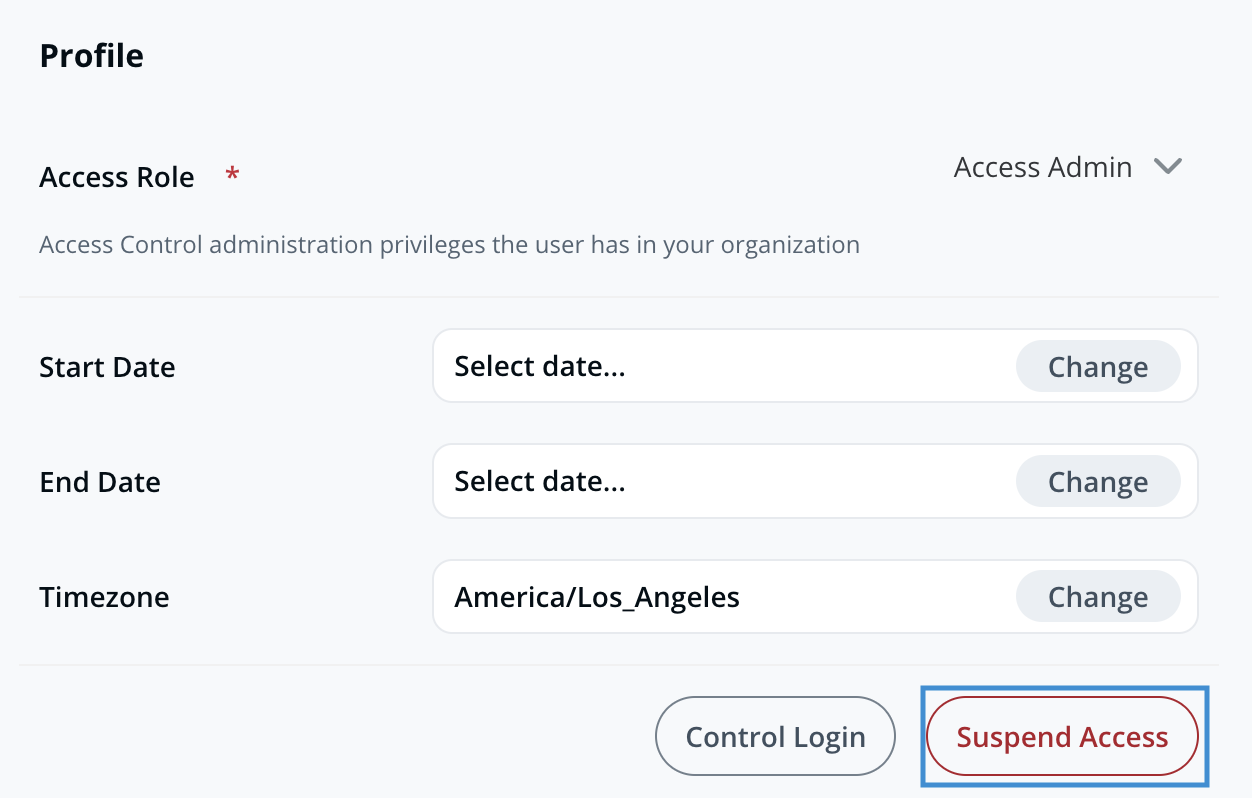The image size is (1252, 798).
Task: Click the Start Date label
Action: pyautogui.click(x=107, y=367)
